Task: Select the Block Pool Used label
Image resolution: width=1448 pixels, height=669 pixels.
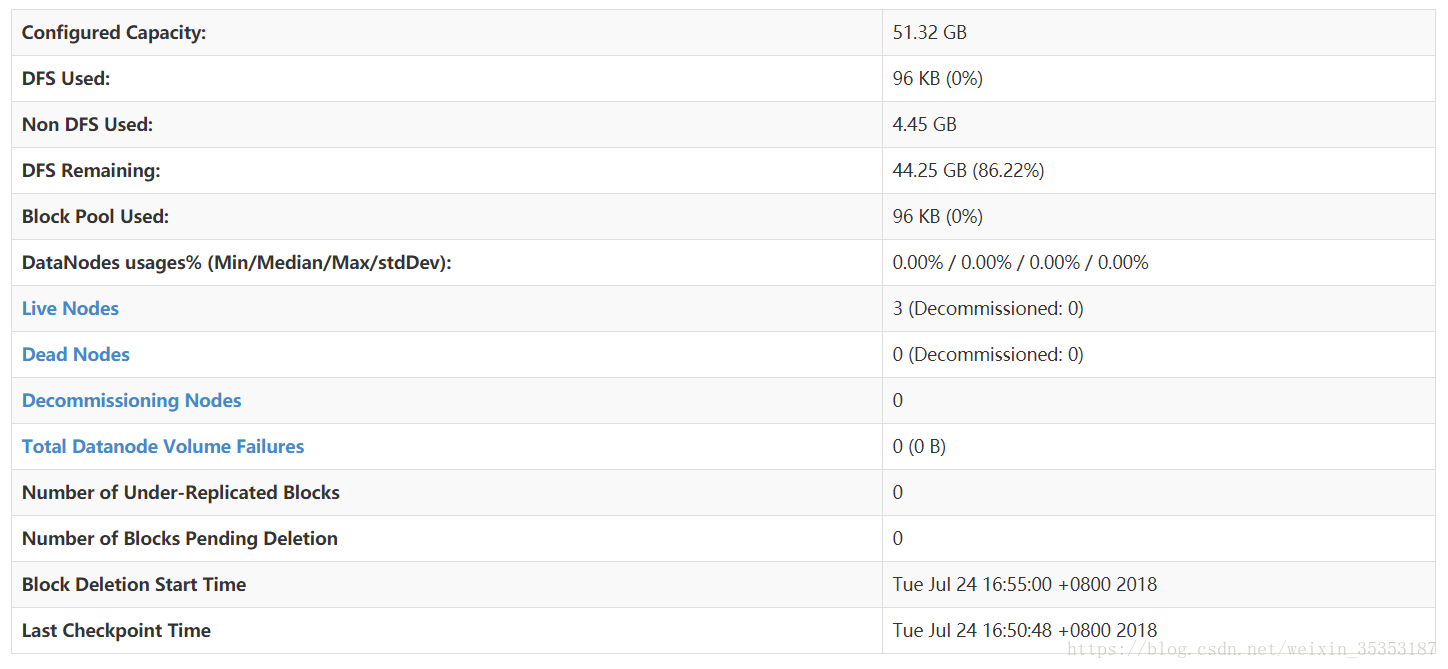Action: [x=96, y=217]
